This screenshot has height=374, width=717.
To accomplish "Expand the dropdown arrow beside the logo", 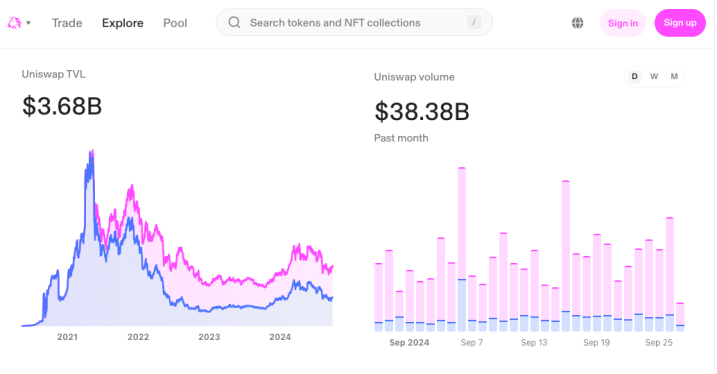I will 28,23.
